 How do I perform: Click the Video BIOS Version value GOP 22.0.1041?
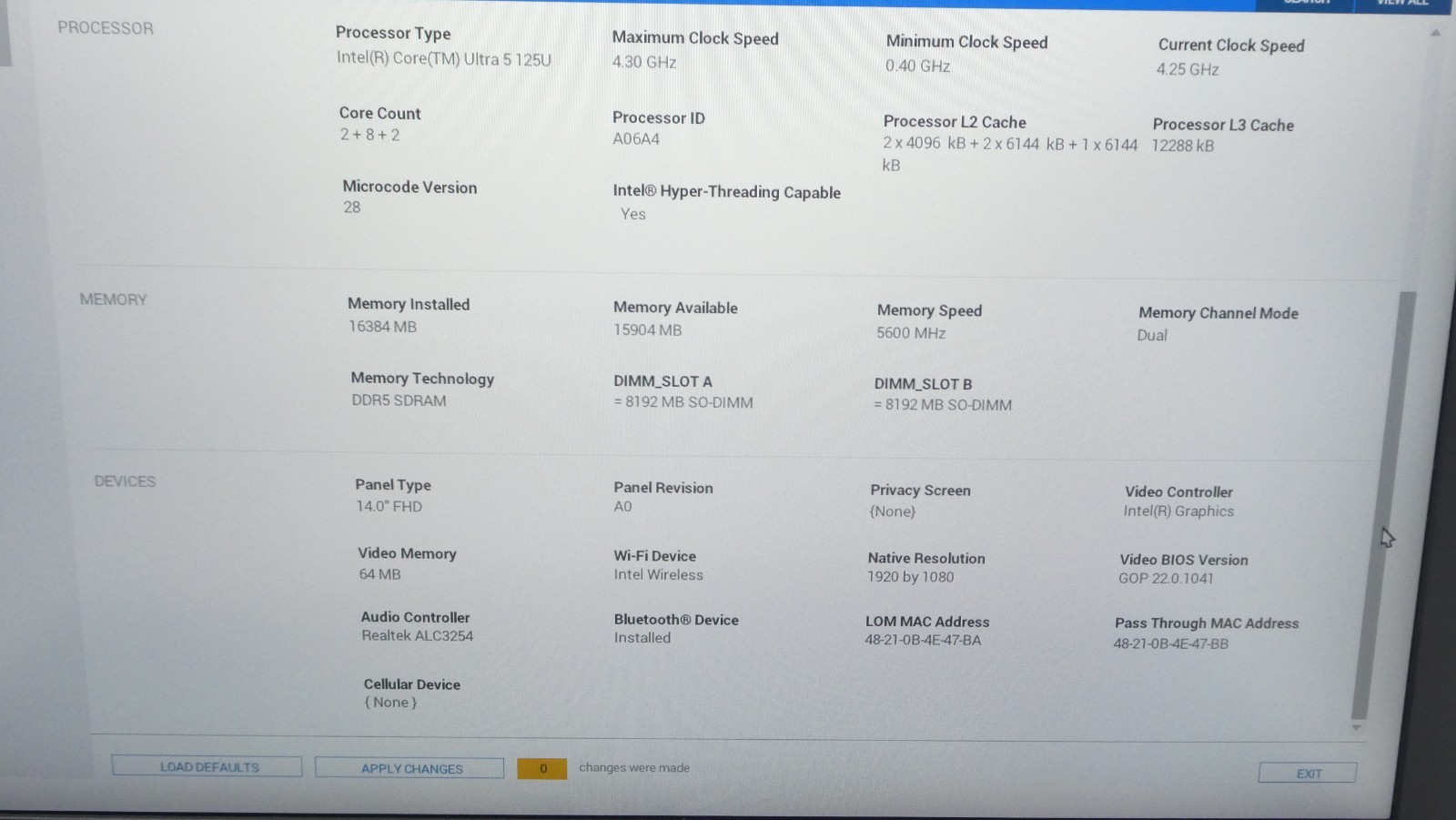pyautogui.click(x=1166, y=578)
